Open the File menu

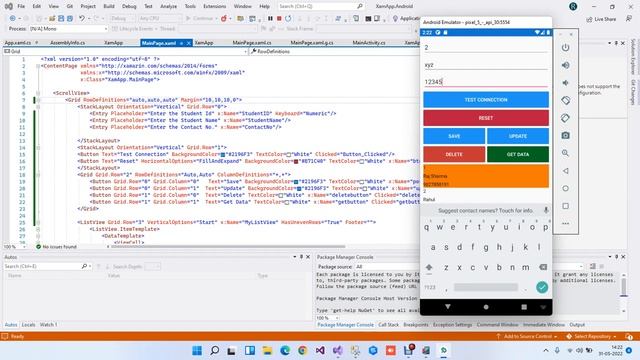(21, 7)
